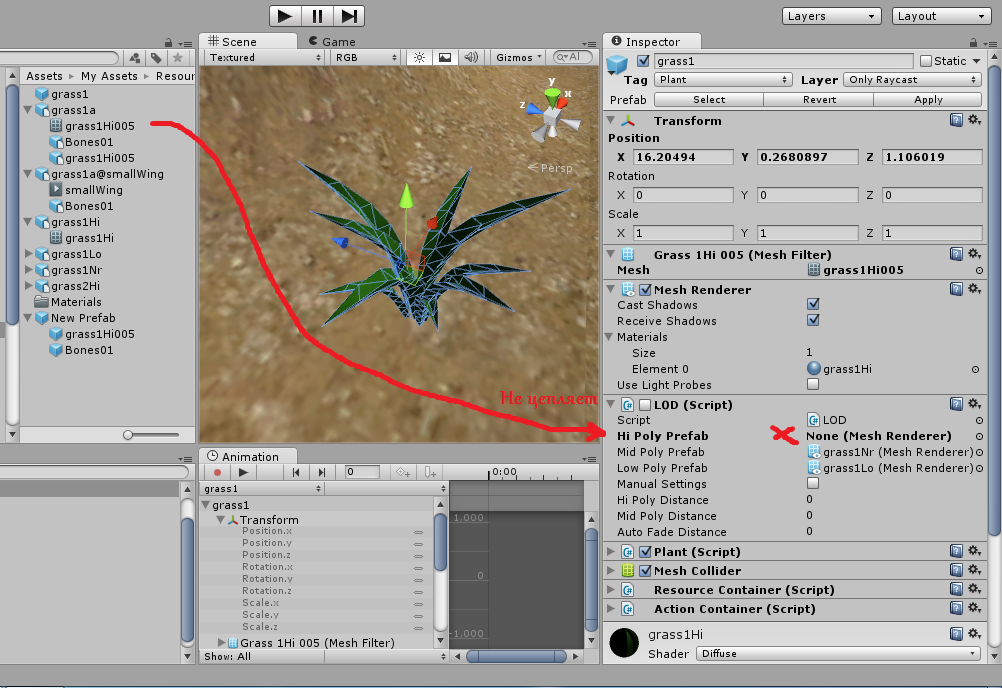Enable the Static checkbox
Image resolution: width=1002 pixels, height=688 pixels.
[925, 61]
